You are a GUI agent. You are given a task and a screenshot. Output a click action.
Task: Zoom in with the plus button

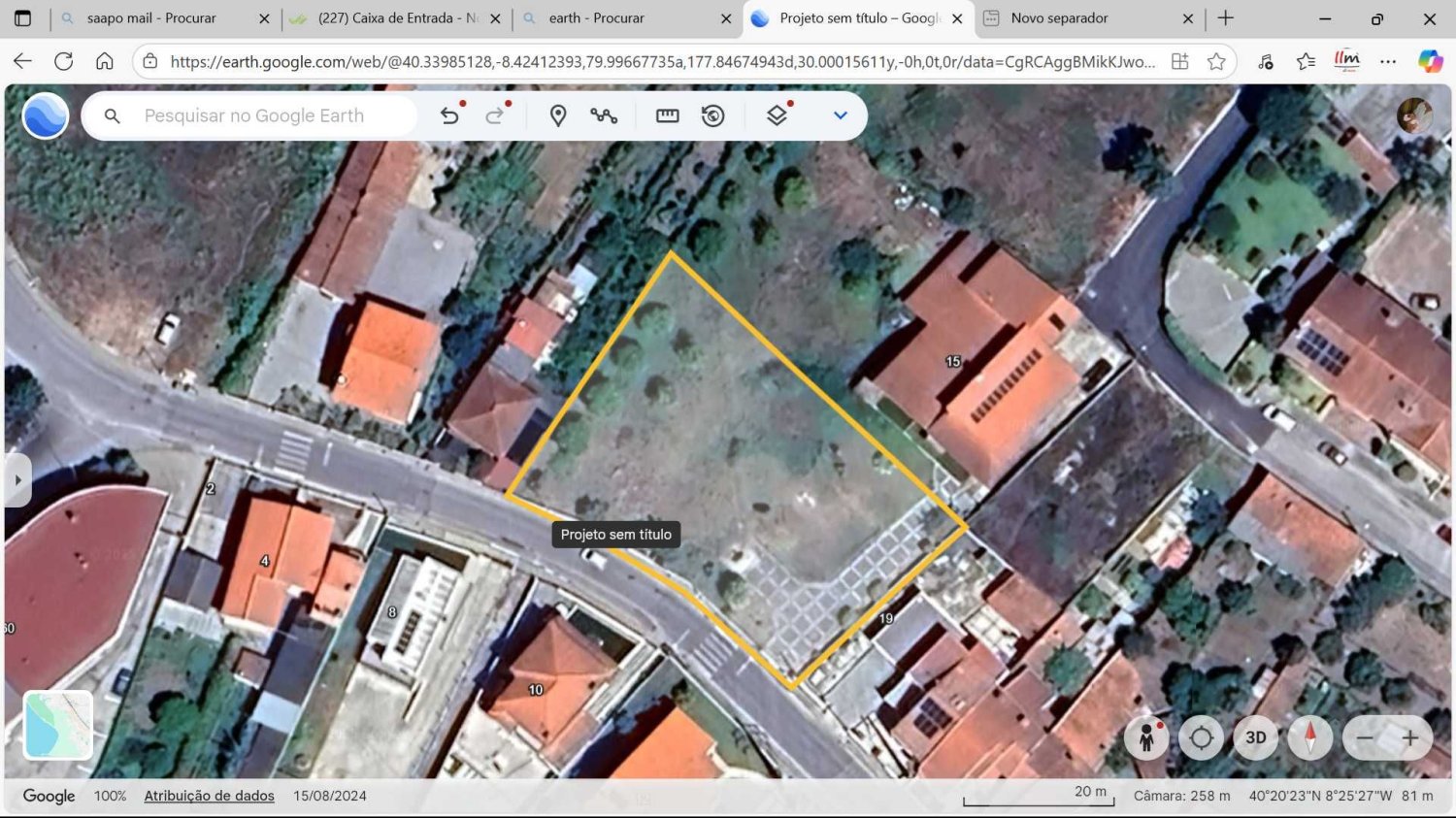pyautogui.click(x=1410, y=737)
